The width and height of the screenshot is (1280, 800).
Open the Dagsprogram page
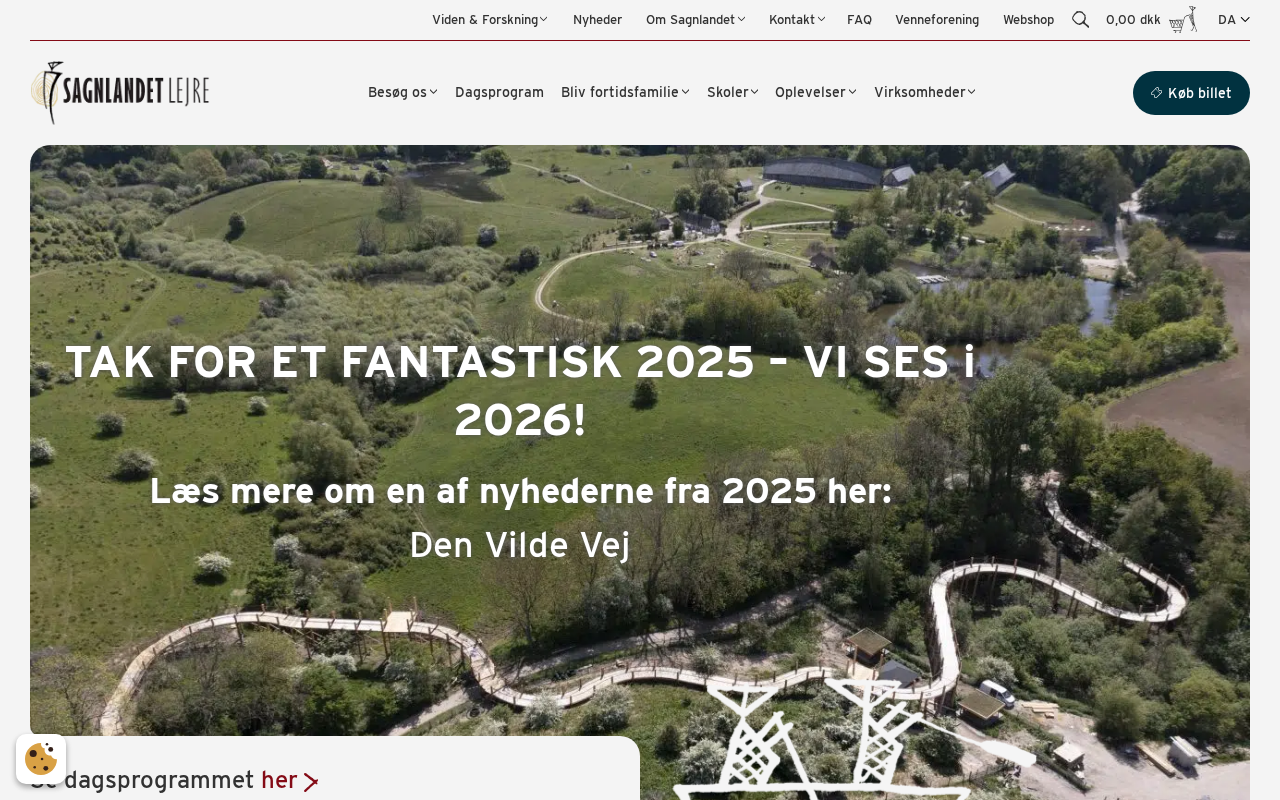pos(499,92)
